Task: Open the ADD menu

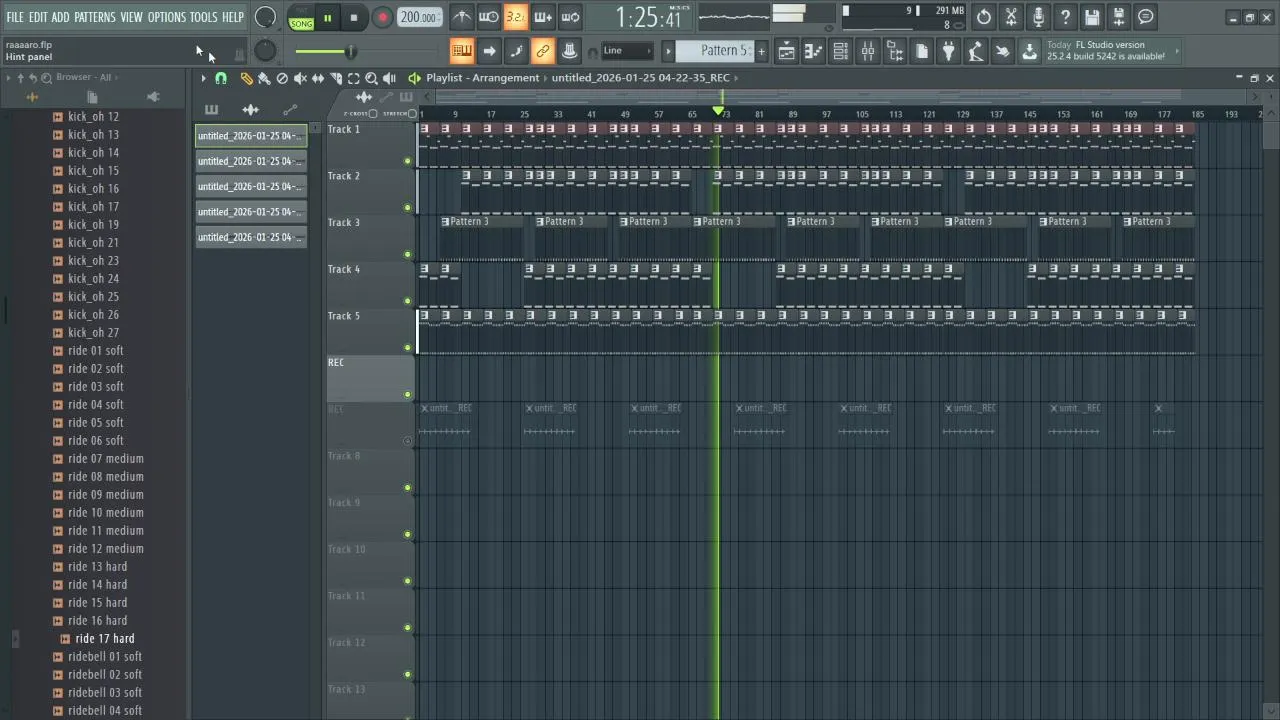Action: (61, 17)
